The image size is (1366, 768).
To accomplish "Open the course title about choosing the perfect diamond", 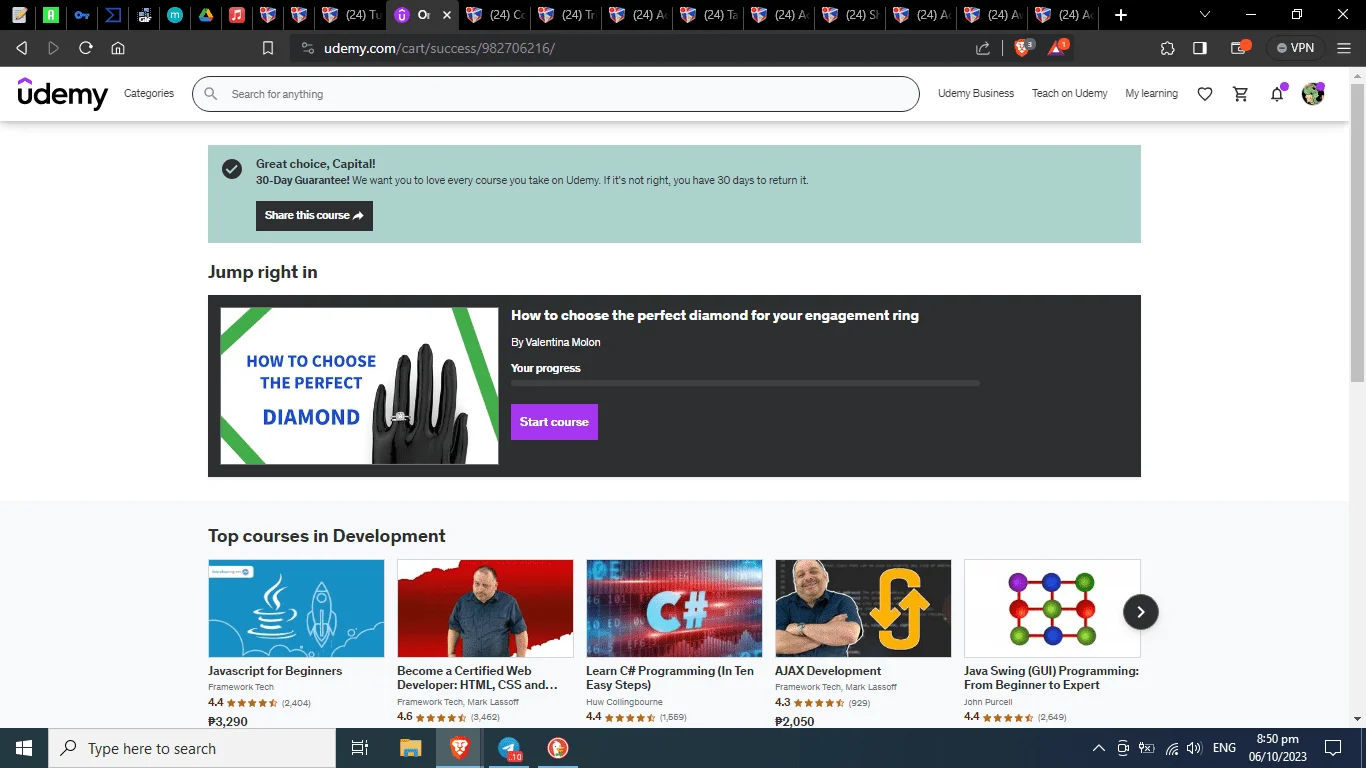I will coord(715,315).
